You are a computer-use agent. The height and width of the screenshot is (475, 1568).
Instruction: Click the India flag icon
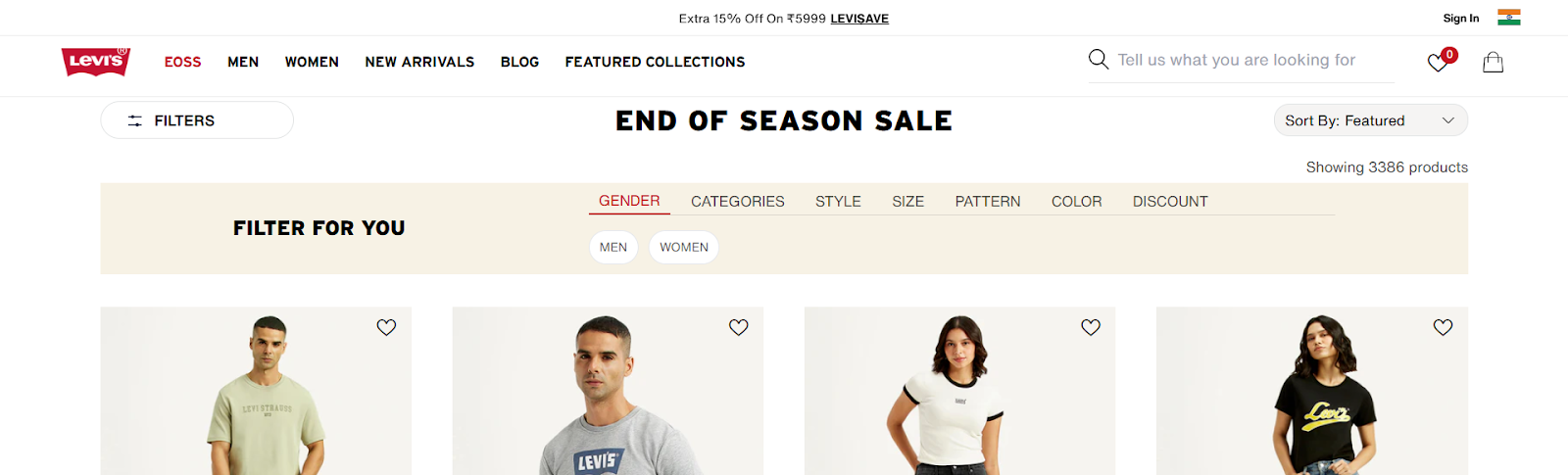(x=1508, y=18)
